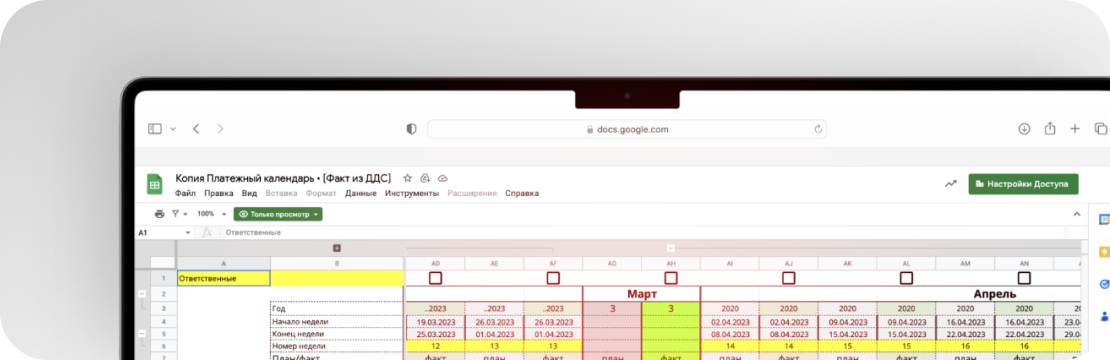
Task: Tick the checkbox in column AH
Action: point(671,278)
